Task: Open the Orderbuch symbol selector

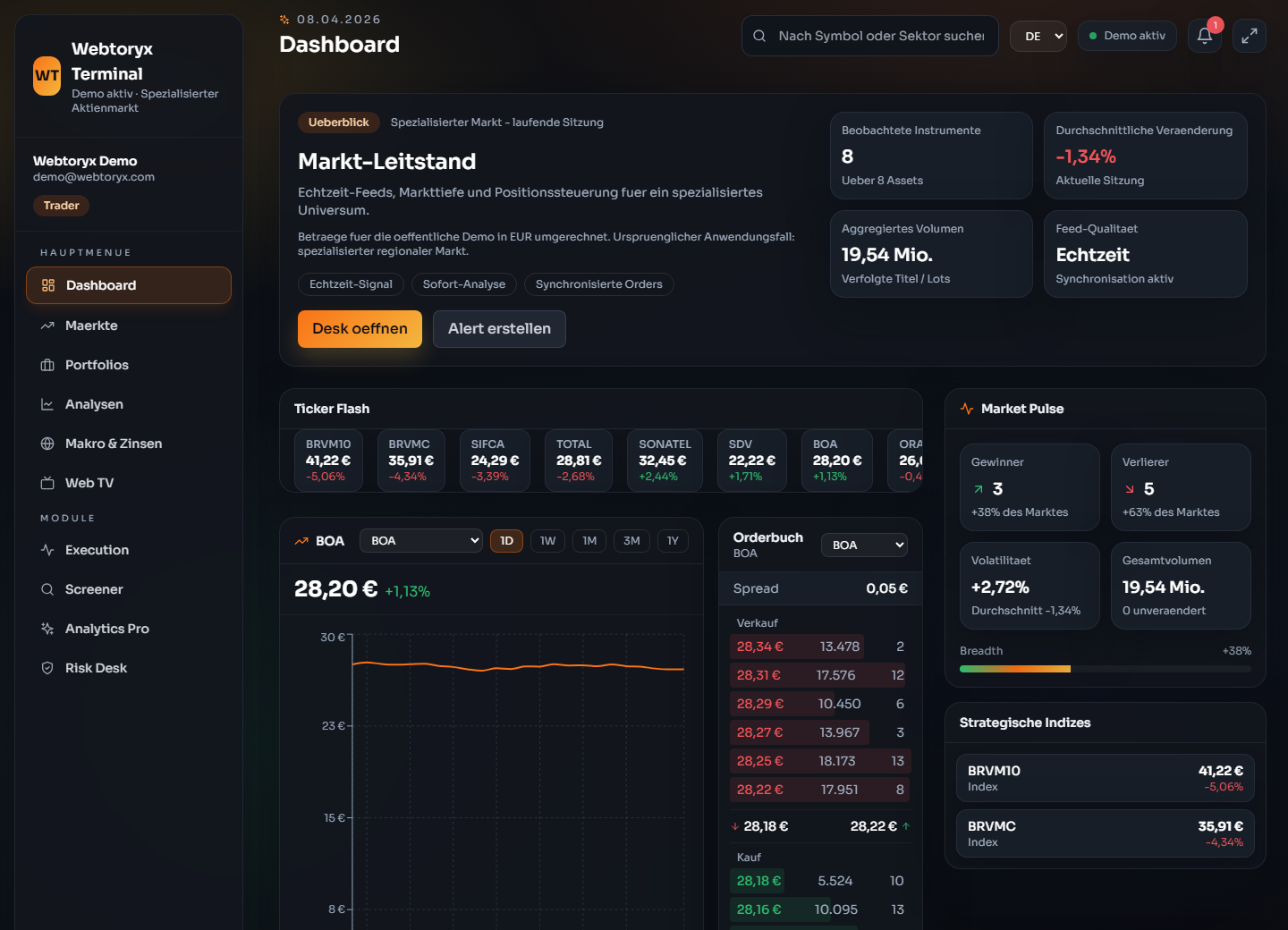Action: 864,545
